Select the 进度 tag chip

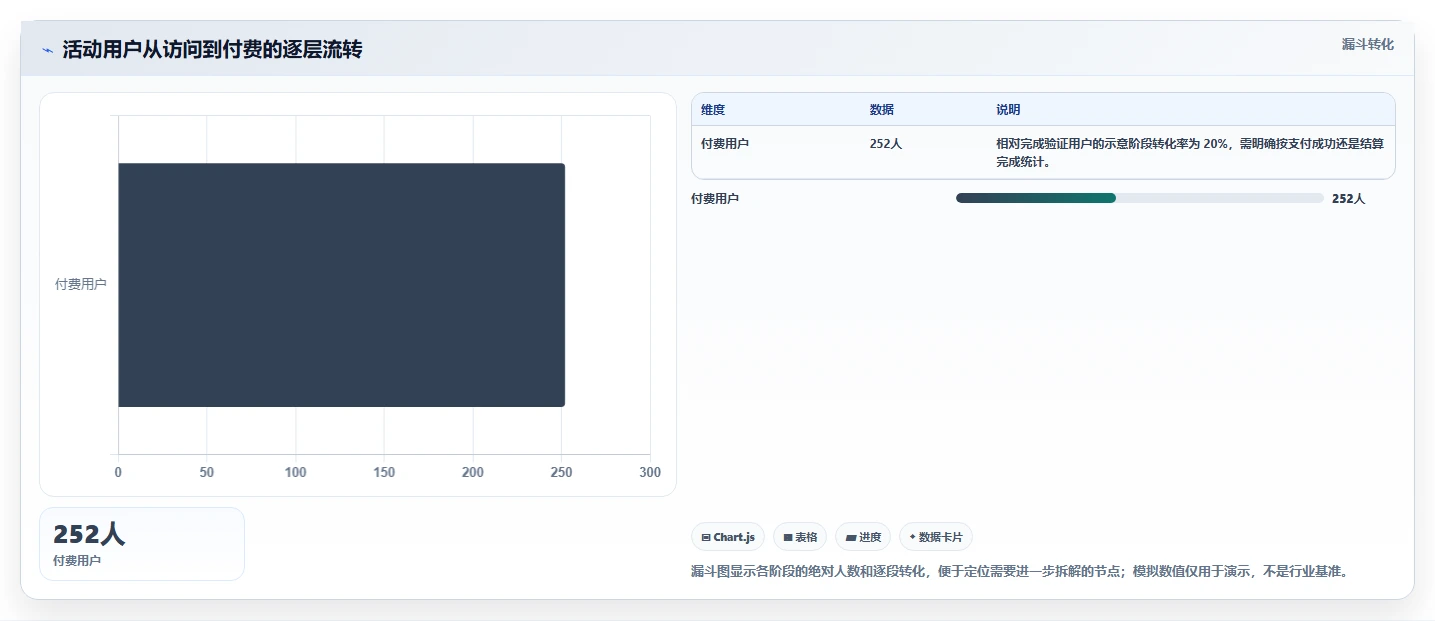click(x=863, y=537)
